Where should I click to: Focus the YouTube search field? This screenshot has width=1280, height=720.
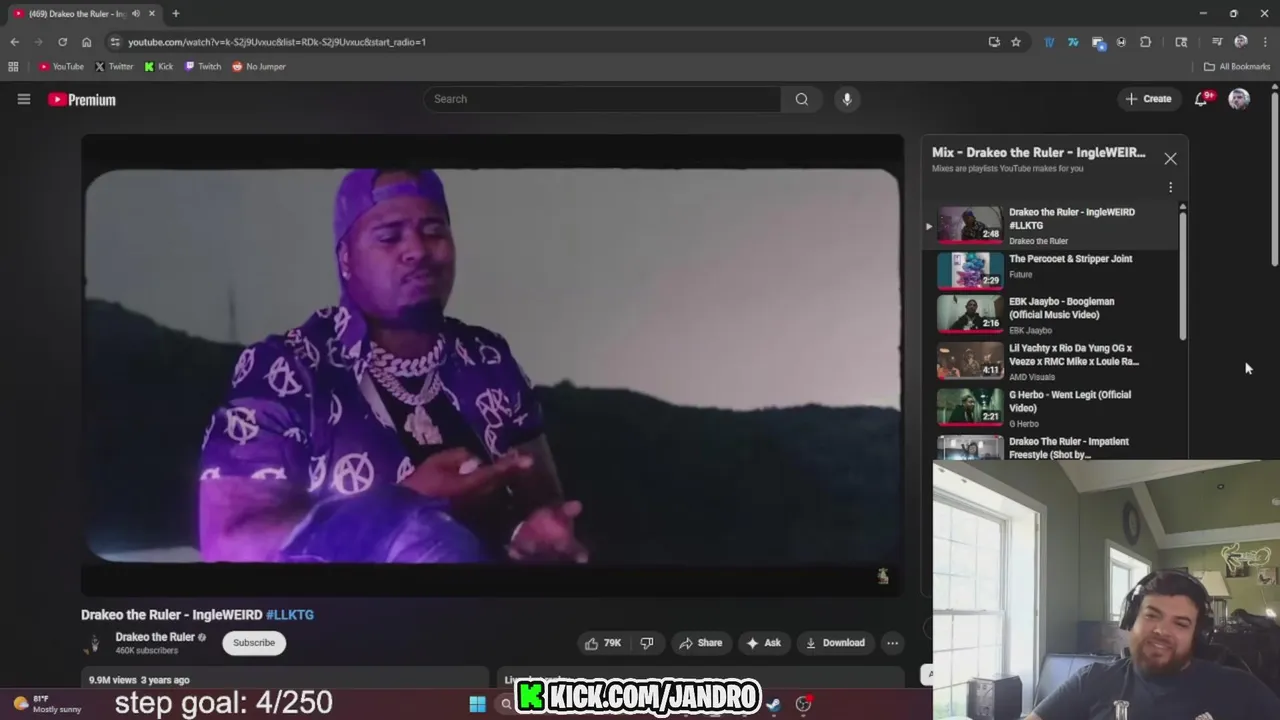tap(603, 99)
